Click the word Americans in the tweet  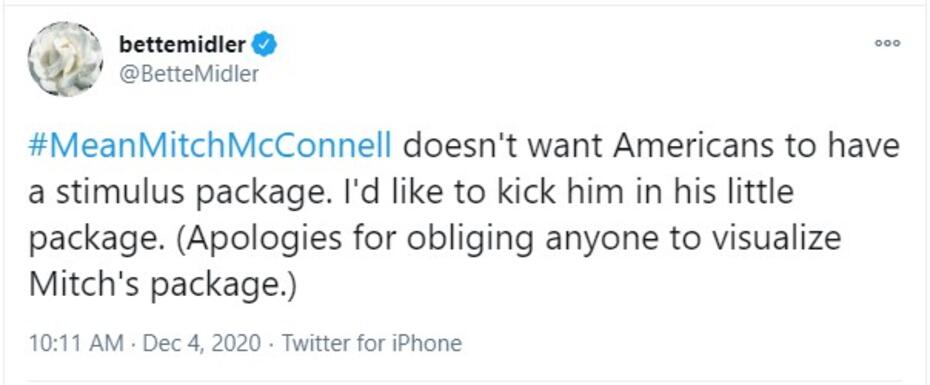pos(693,147)
